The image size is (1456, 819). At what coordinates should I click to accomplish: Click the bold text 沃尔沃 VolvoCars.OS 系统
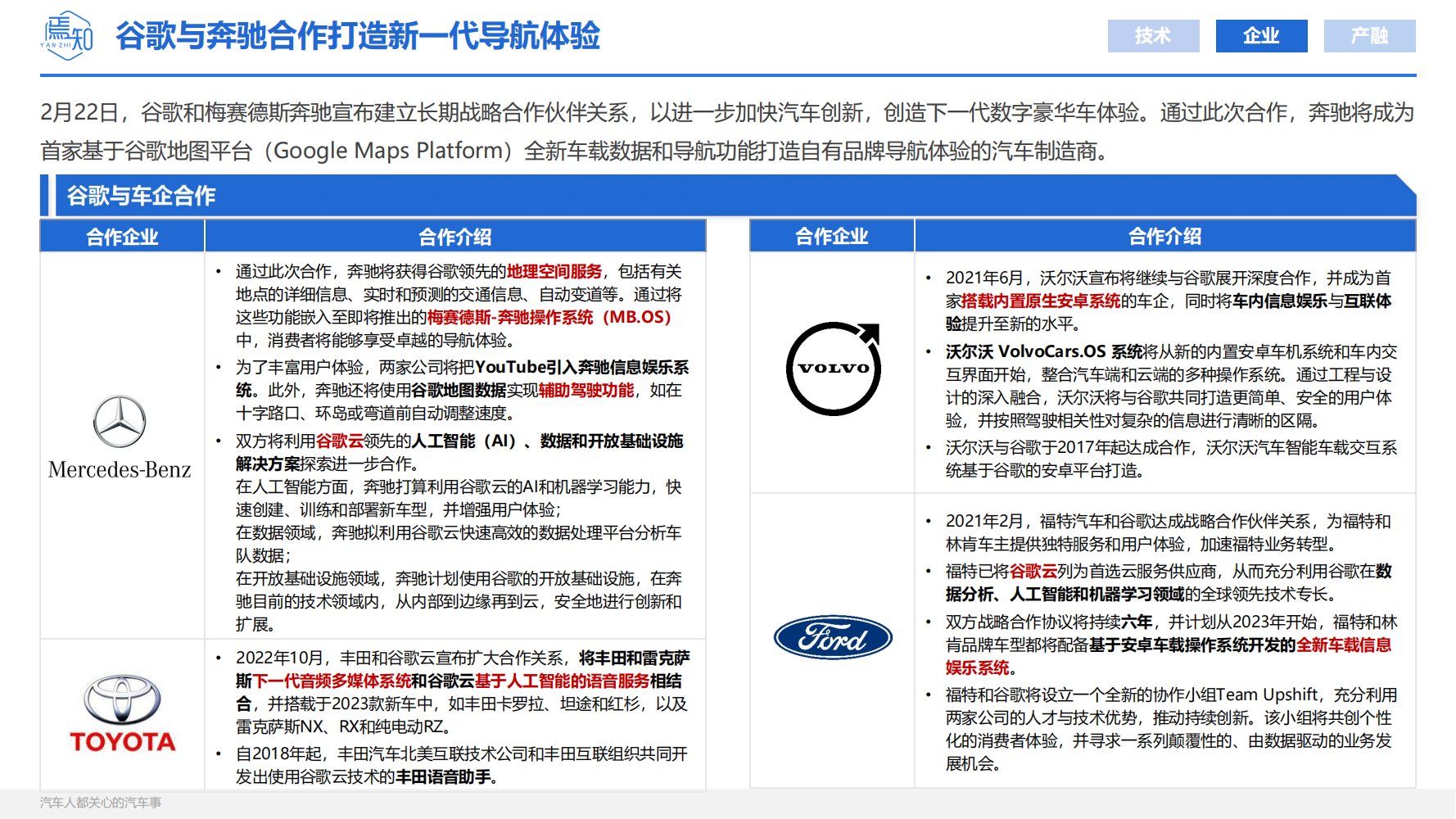click(x=1044, y=351)
